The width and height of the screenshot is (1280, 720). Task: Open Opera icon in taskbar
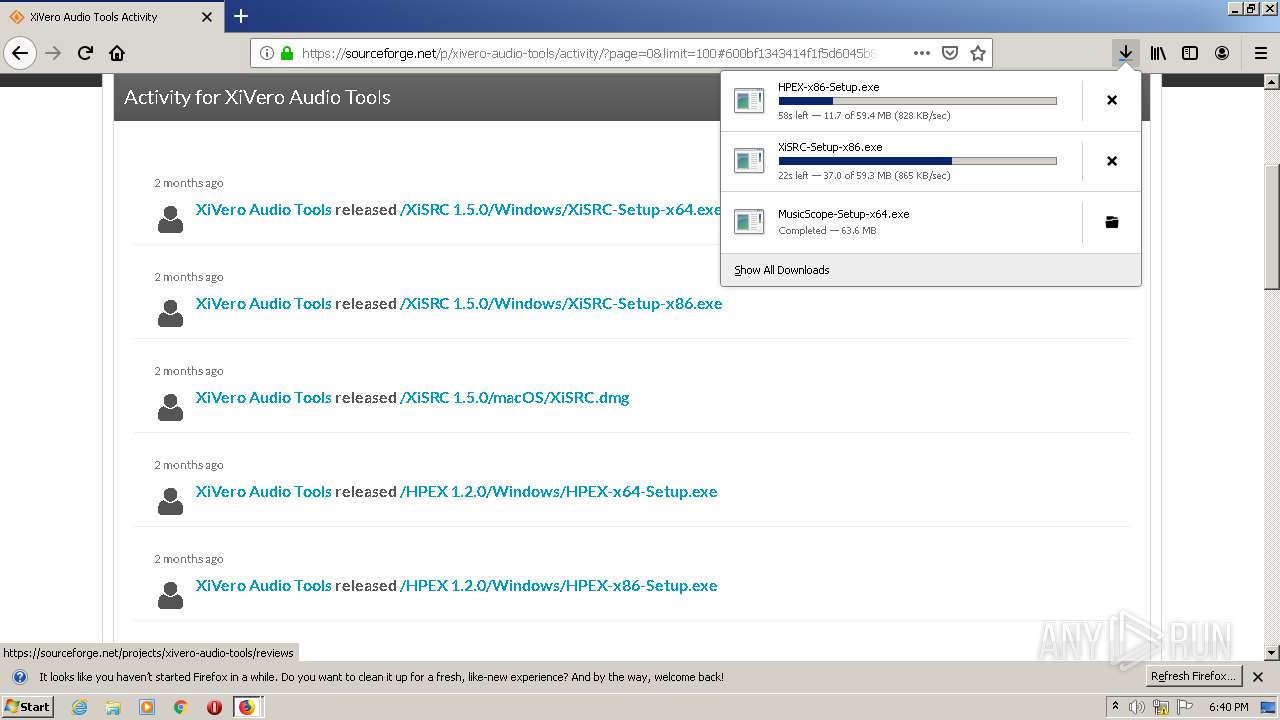pos(214,707)
